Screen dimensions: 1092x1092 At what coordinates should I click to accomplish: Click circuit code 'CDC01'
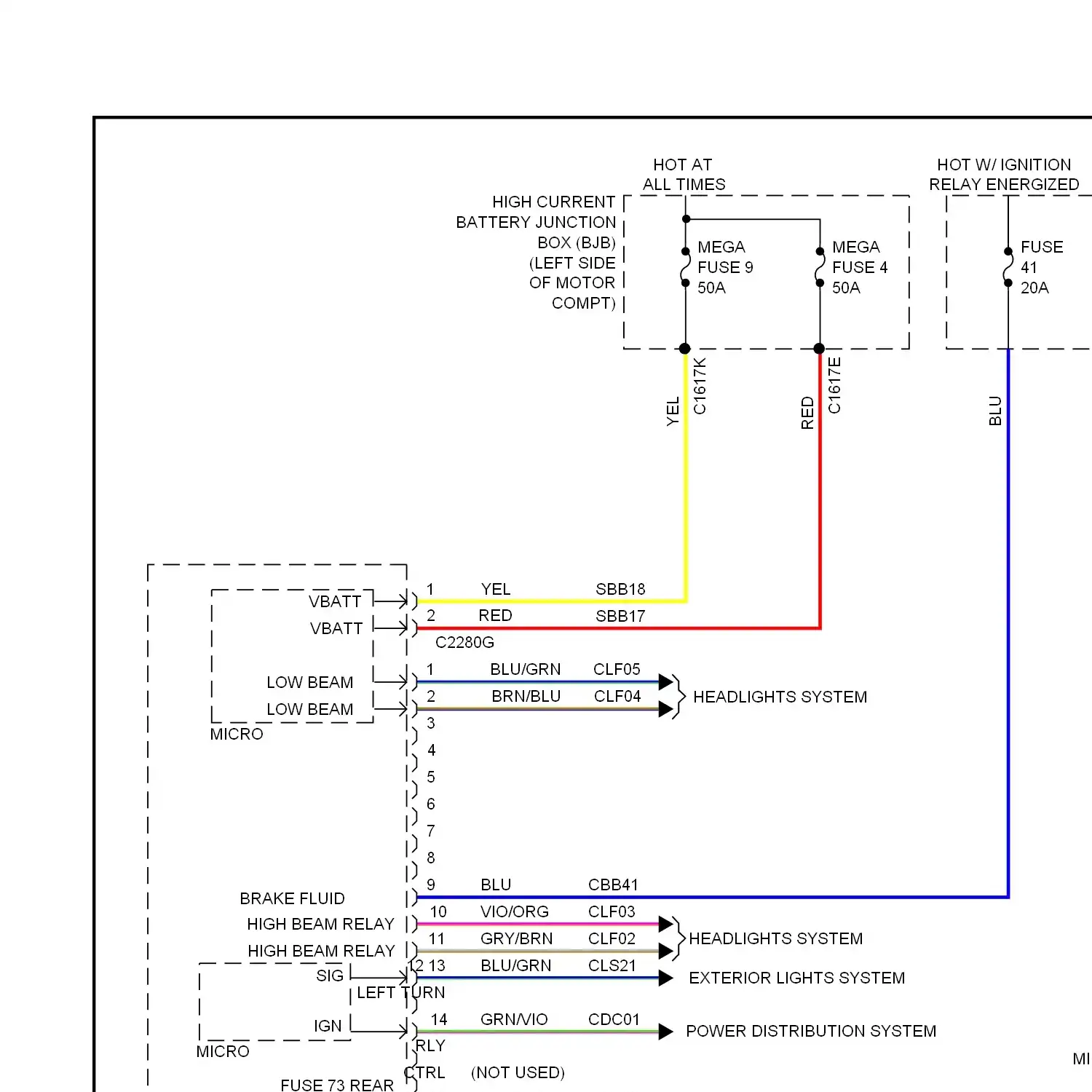pyautogui.click(x=614, y=1019)
